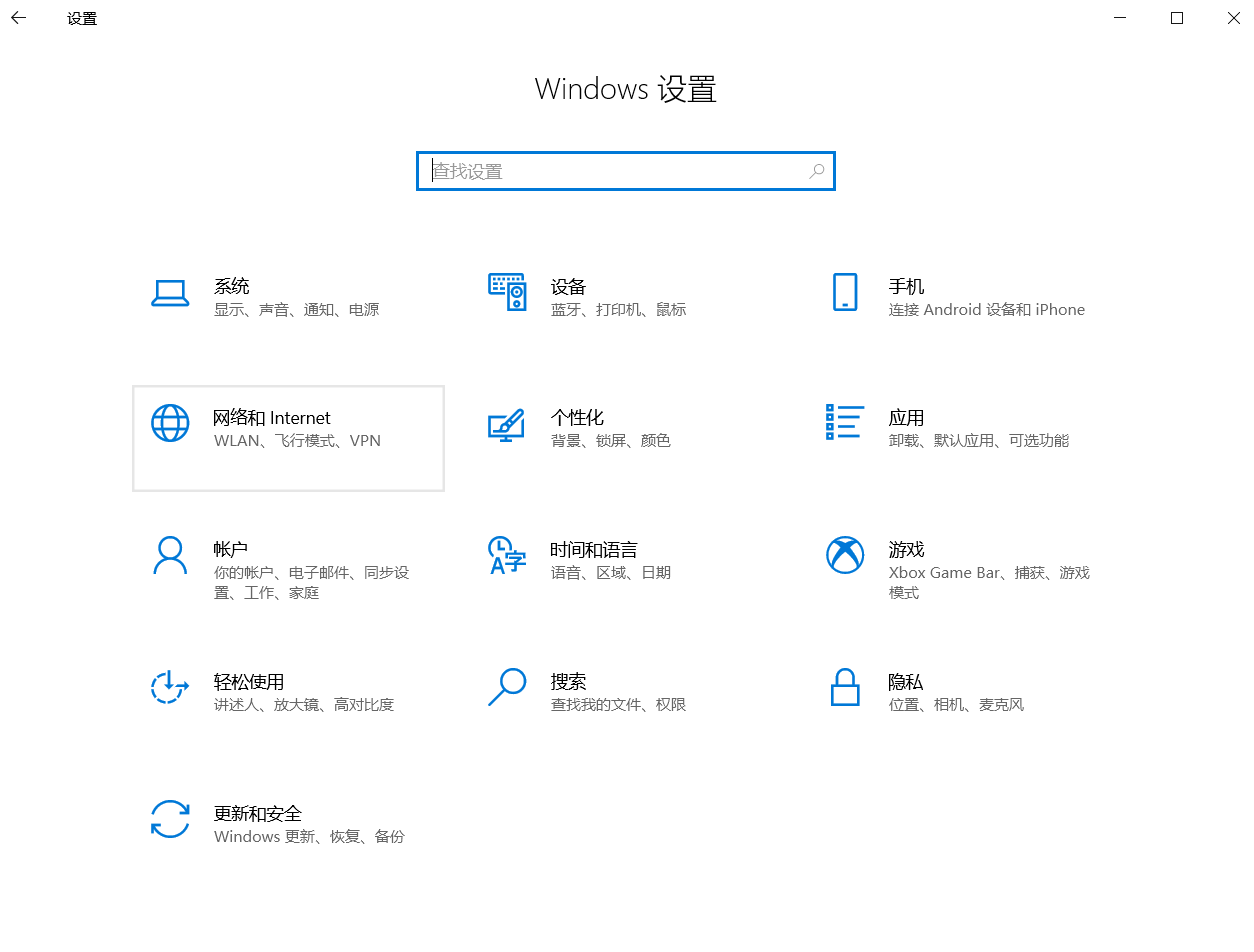
Task: Open 轻松使用 via dashed circle icon
Action: click(170, 687)
